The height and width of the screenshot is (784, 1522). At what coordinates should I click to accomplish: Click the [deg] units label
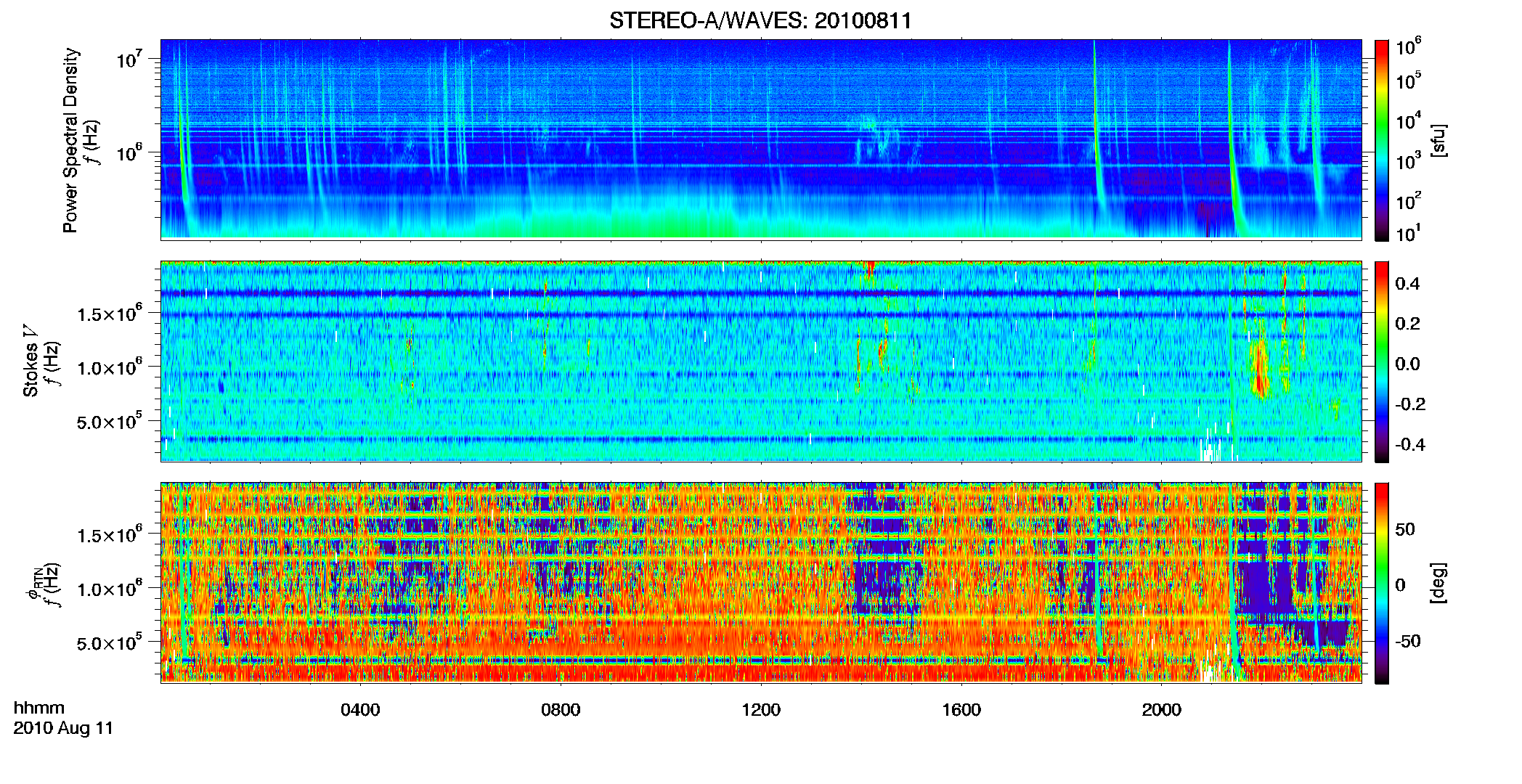[x=1438, y=583]
